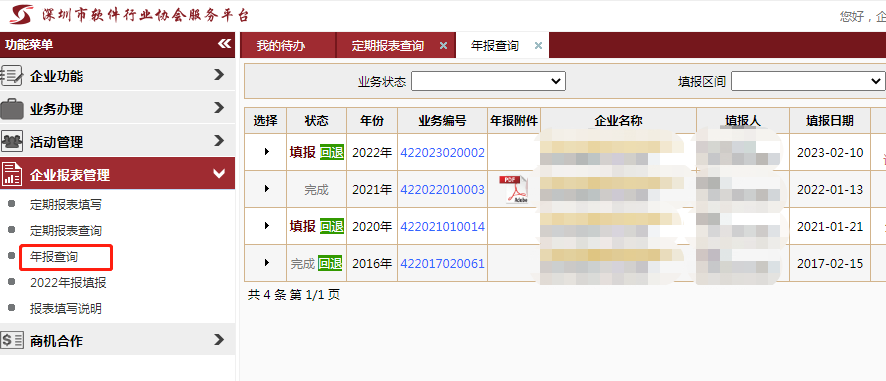Click pagination text 共 4 条 第 1/1 页
886x381 pixels.
coord(294,295)
